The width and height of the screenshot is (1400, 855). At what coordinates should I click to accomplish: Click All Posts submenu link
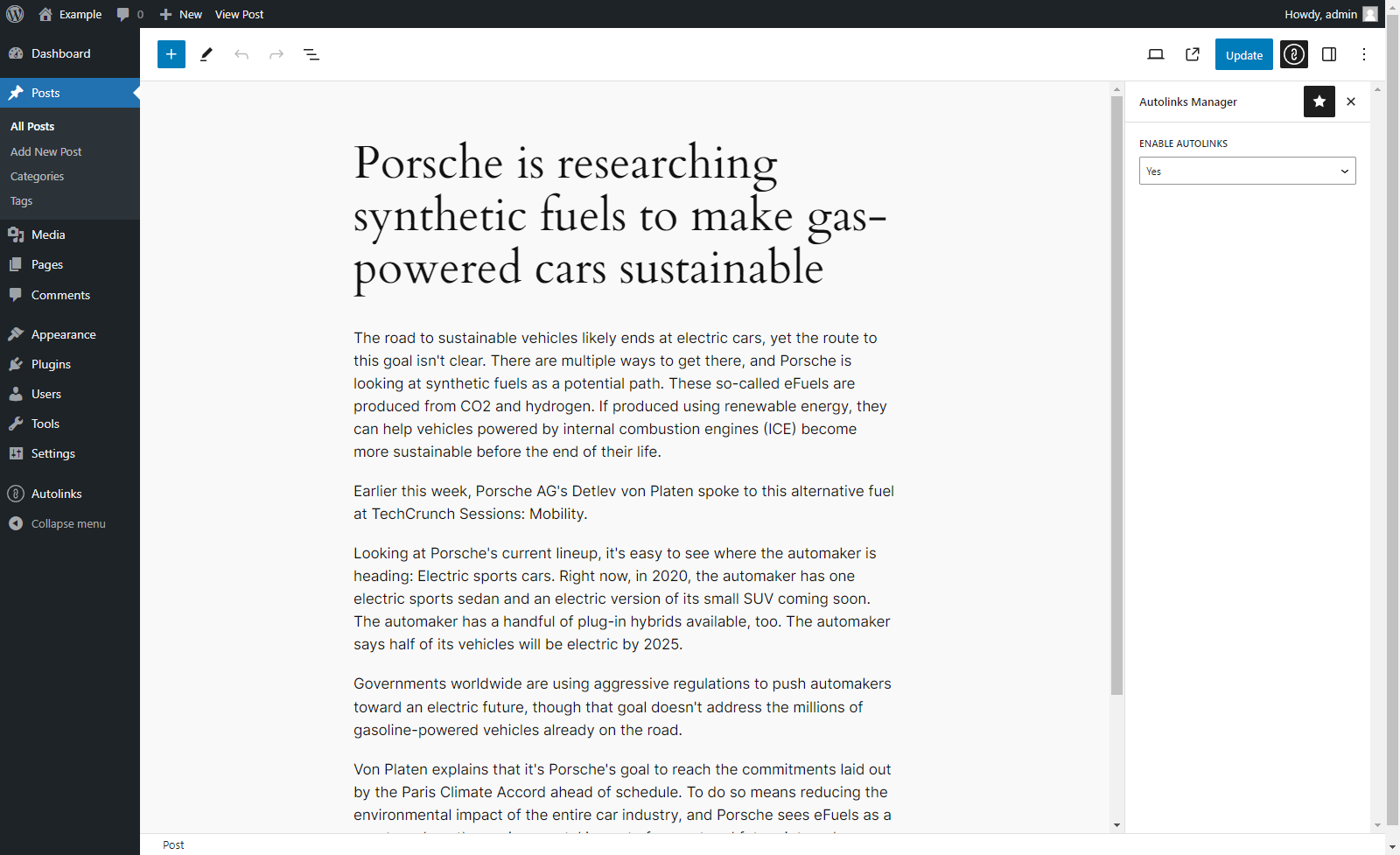tap(32, 126)
